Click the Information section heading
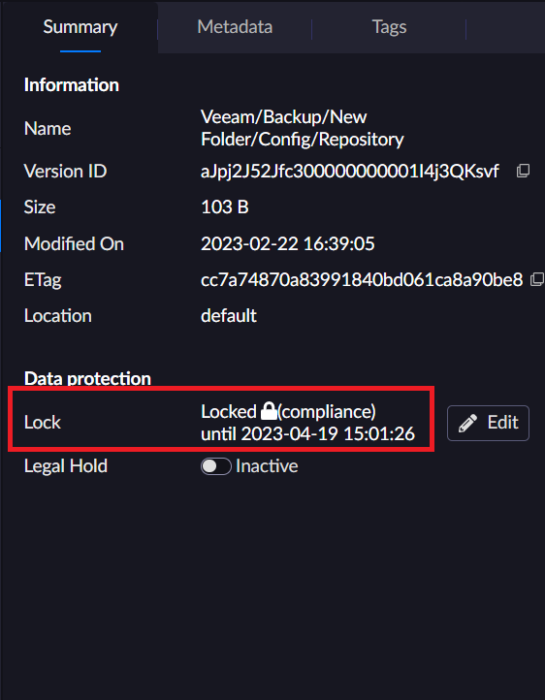 point(71,85)
